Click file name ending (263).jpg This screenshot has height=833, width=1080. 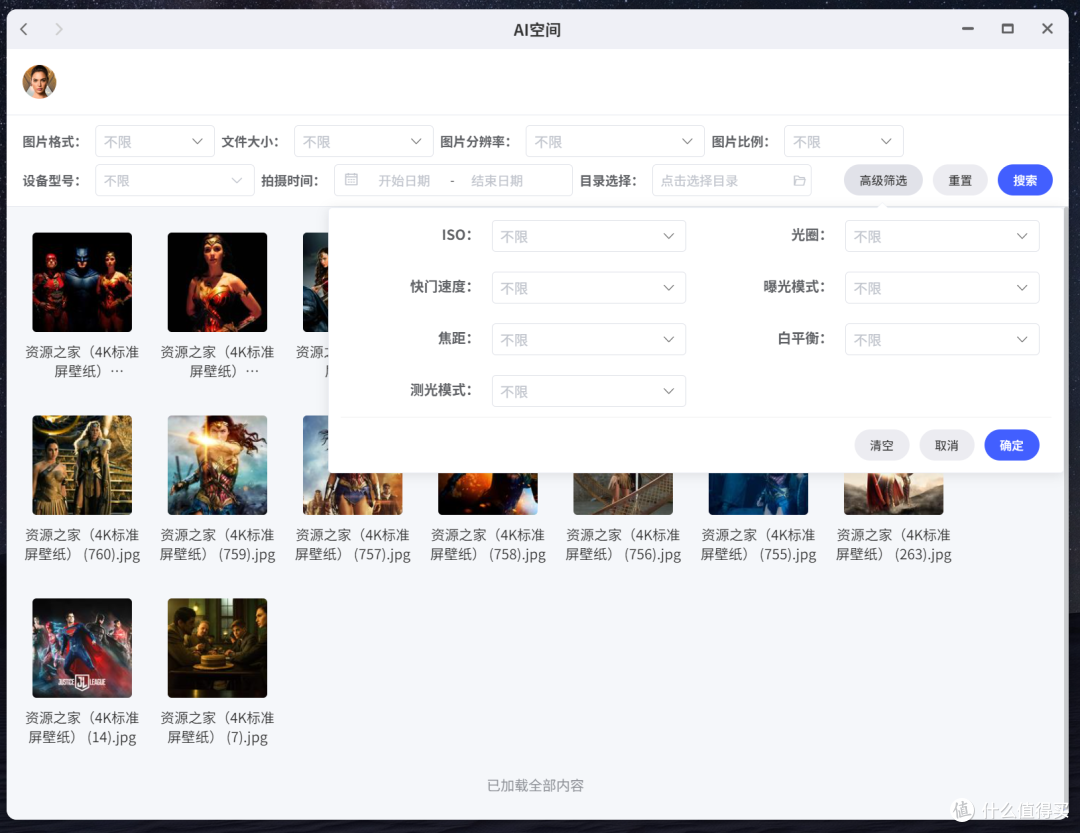pos(893,544)
